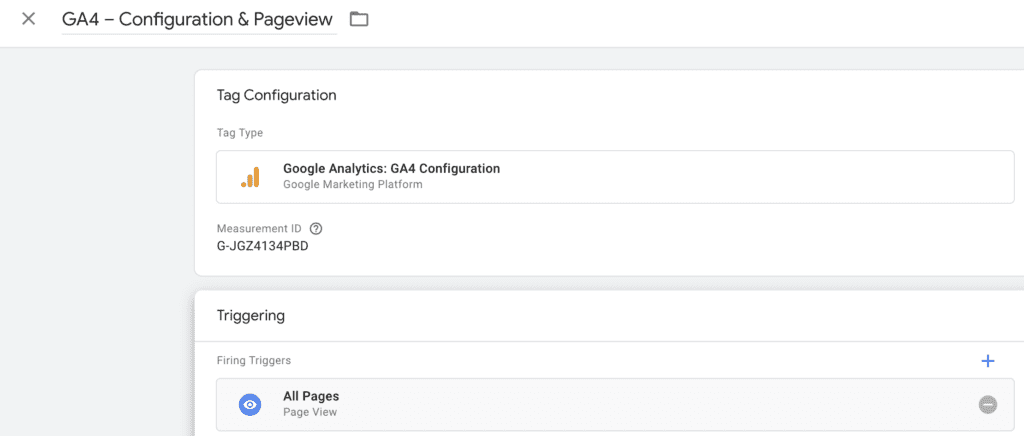Click the Google Analytics bar chart icon
Image resolution: width=1024 pixels, height=436 pixels.
click(x=250, y=177)
